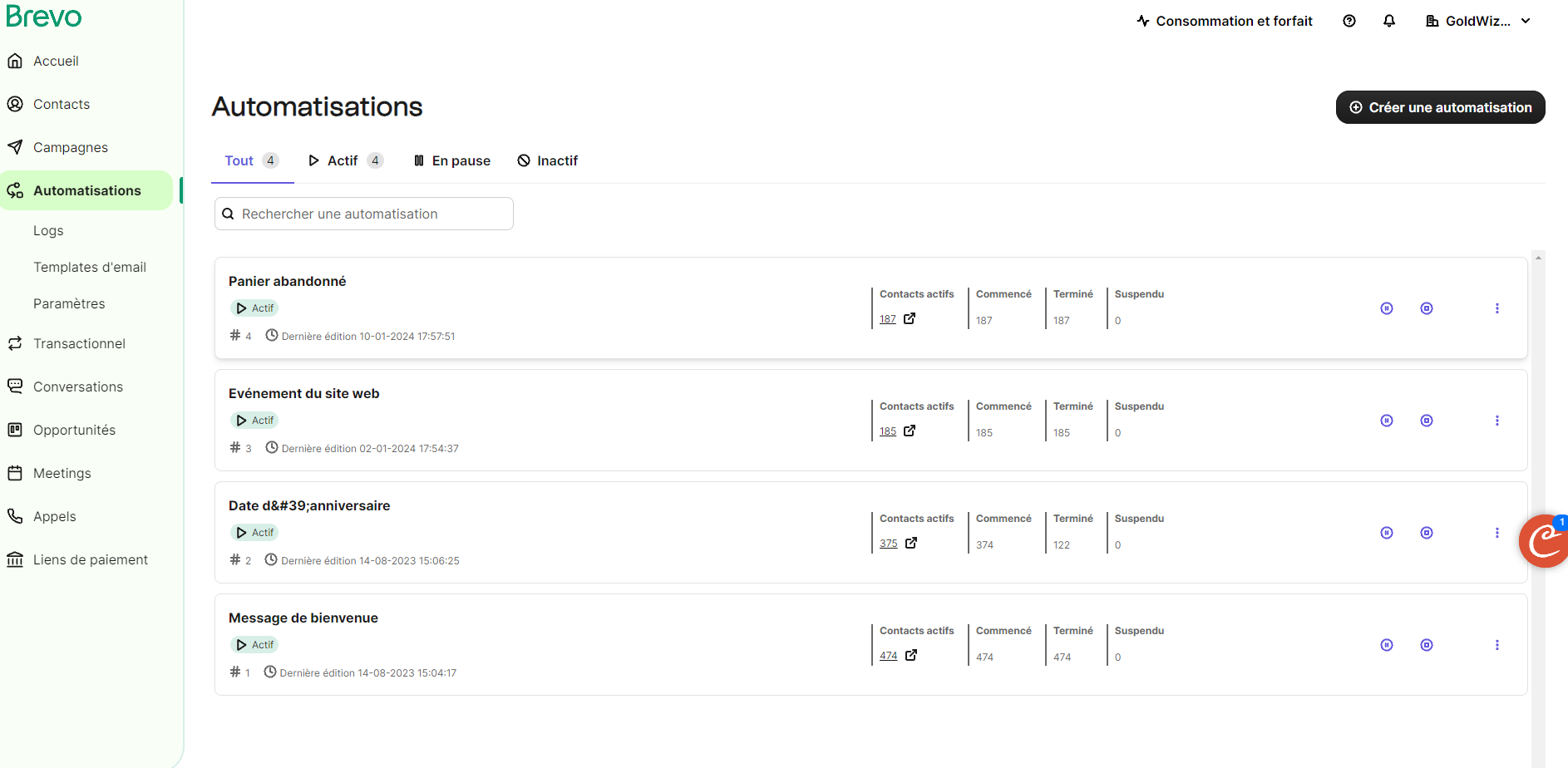Switch to the En pause tab
1568x768 pixels.
pos(452,160)
